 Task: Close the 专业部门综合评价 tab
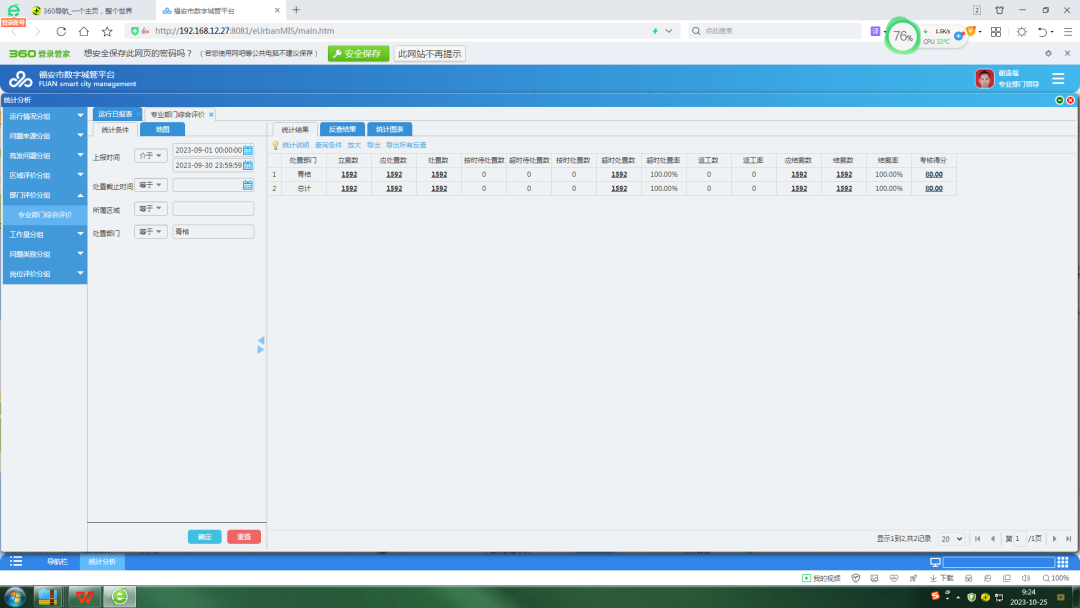[211, 115]
